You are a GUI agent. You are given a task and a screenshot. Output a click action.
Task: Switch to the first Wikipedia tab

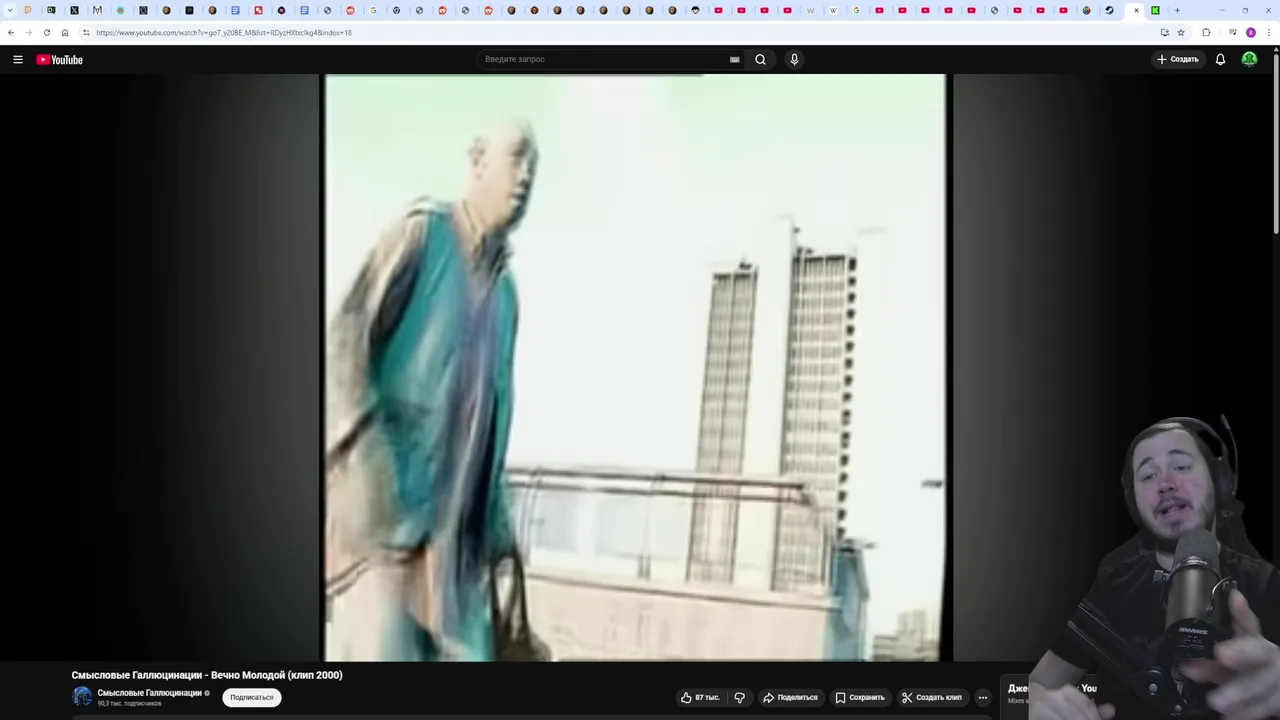click(x=810, y=10)
